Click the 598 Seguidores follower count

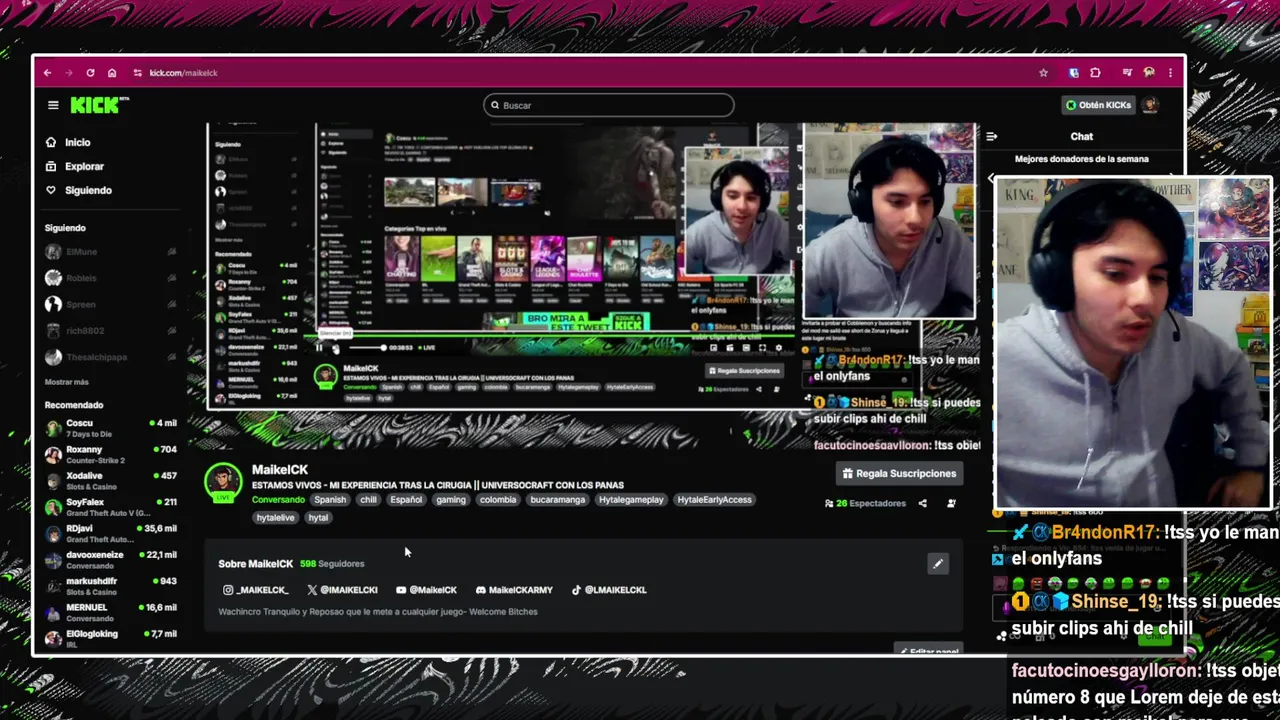click(x=332, y=564)
